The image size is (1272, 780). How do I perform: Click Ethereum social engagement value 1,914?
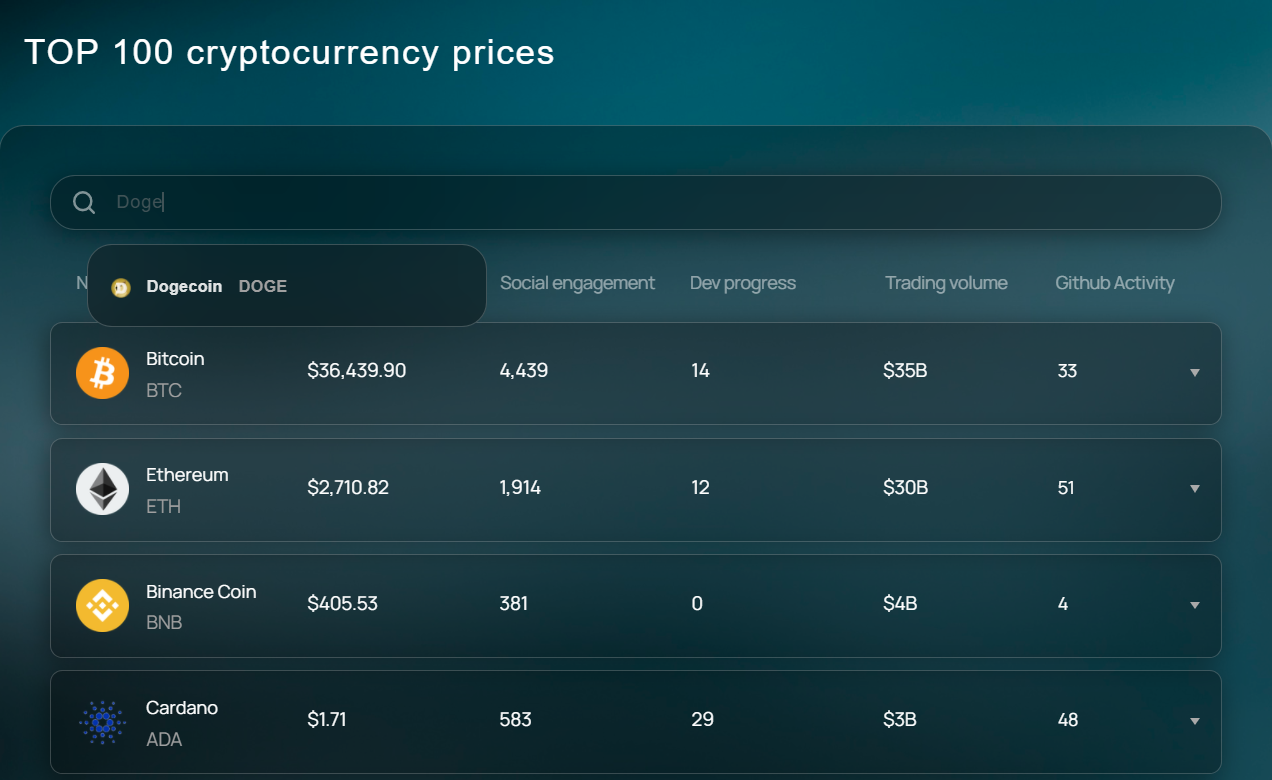pyautogui.click(x=520, y=488)
